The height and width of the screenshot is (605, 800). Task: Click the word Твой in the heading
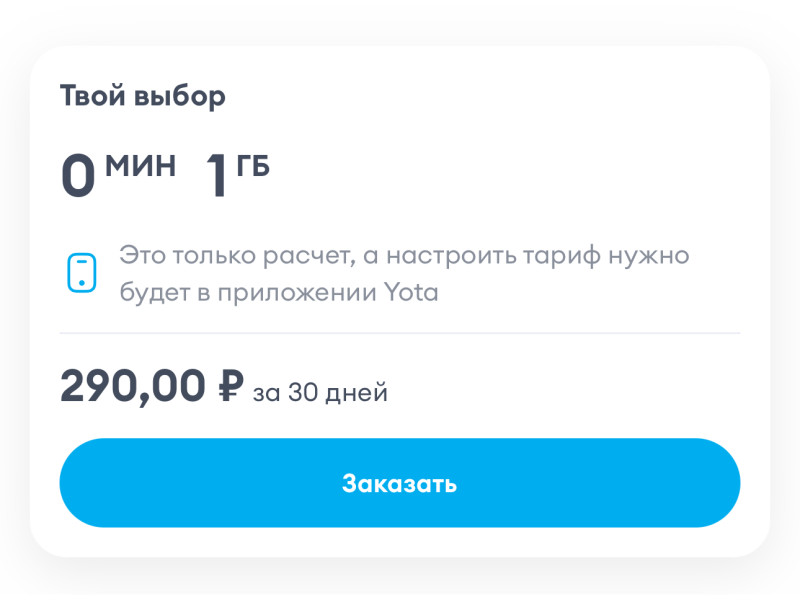(x=90, y=96)
